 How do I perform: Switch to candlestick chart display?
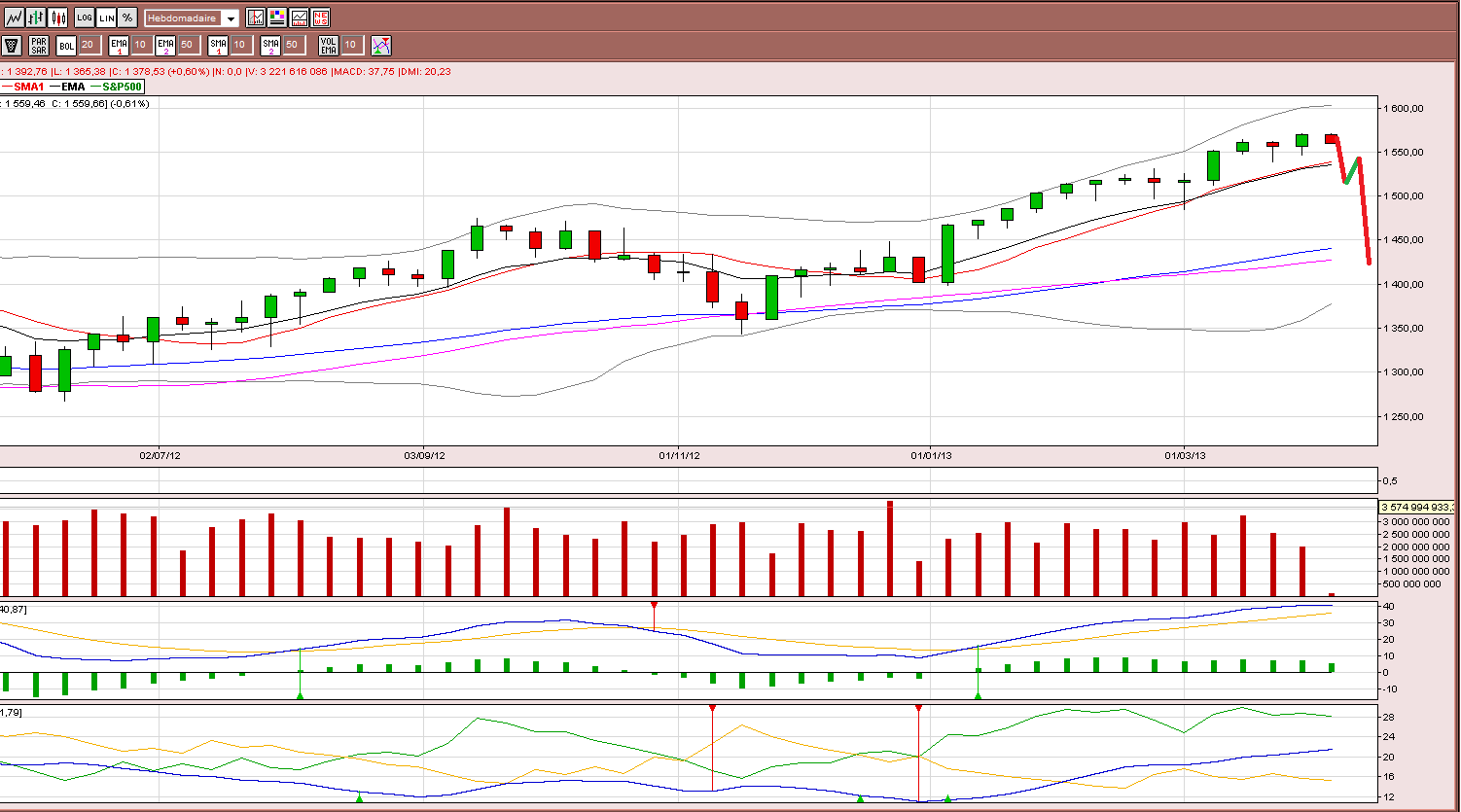(58, 18)
